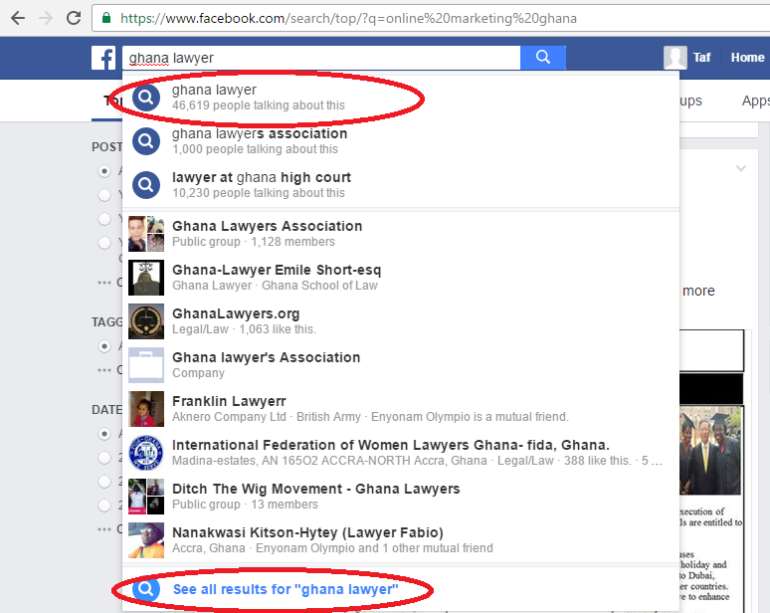Image resolution: width=770 pixels, height=613 pixels.
Task: Open Ditch The Wig Movement - Ghana Lawyers
Action: (401, 496)
